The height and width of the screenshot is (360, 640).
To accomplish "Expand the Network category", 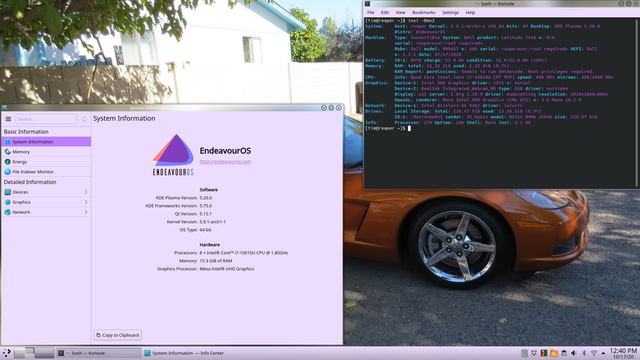I will [46, 212].
